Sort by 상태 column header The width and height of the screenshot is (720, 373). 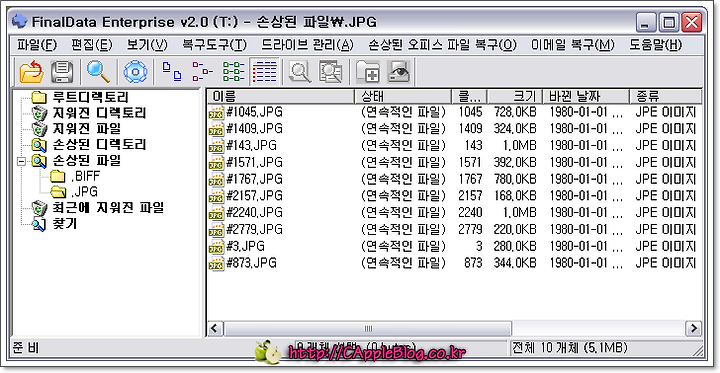[403, 96]
